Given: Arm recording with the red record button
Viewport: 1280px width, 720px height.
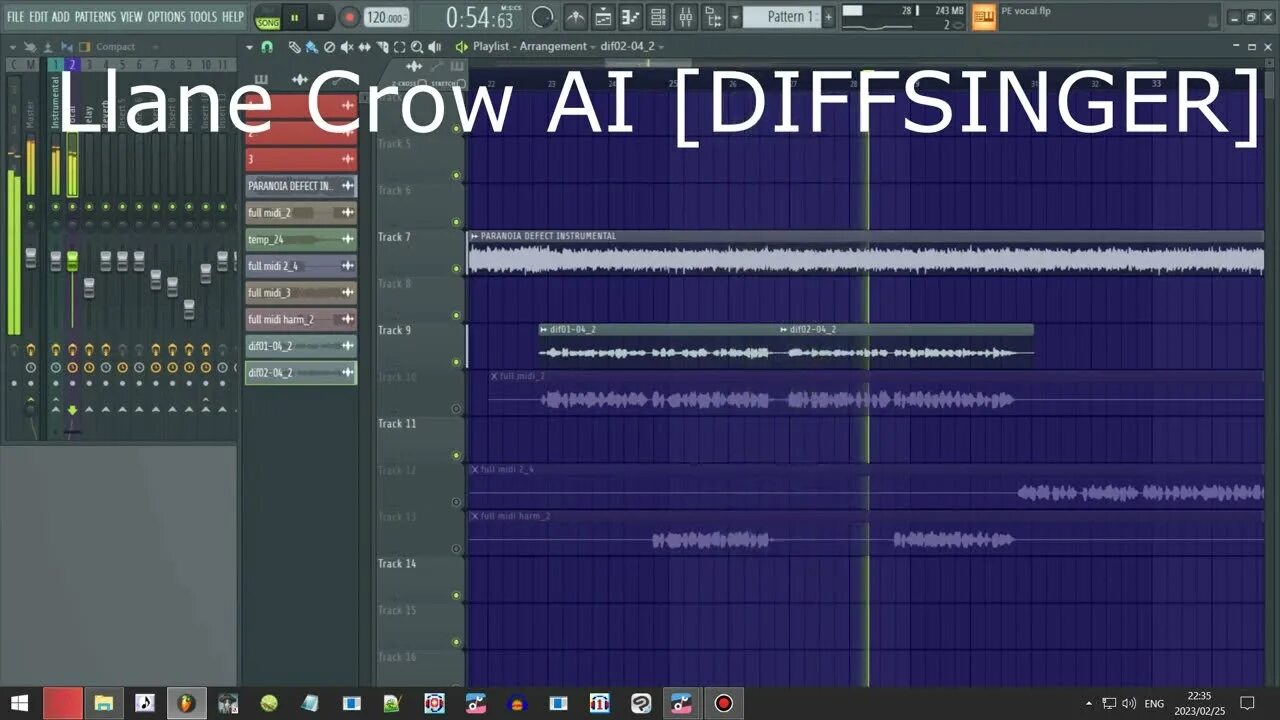Looking at the screenshot, I should point(349,17).
